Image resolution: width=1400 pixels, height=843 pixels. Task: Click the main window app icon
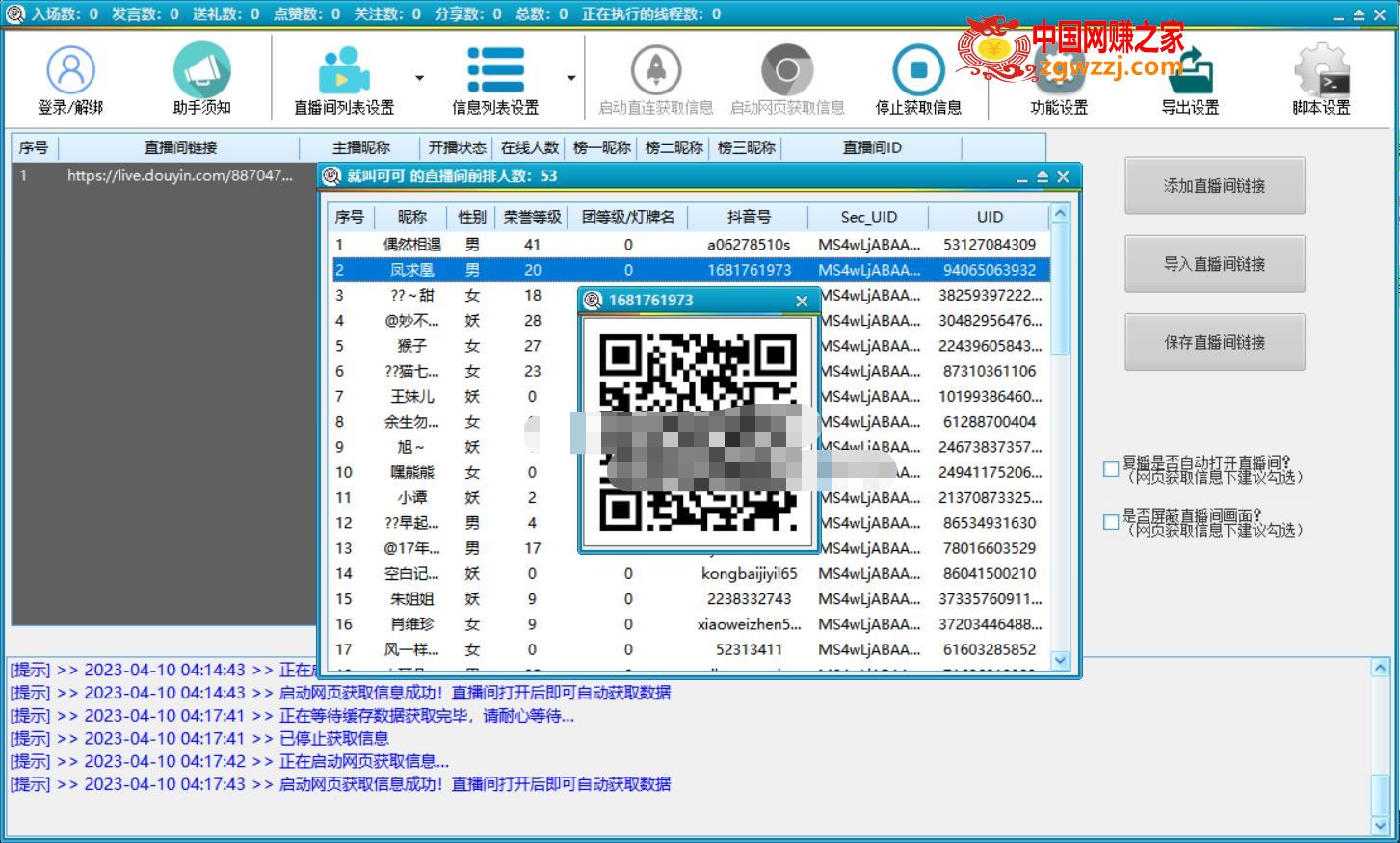15,13
